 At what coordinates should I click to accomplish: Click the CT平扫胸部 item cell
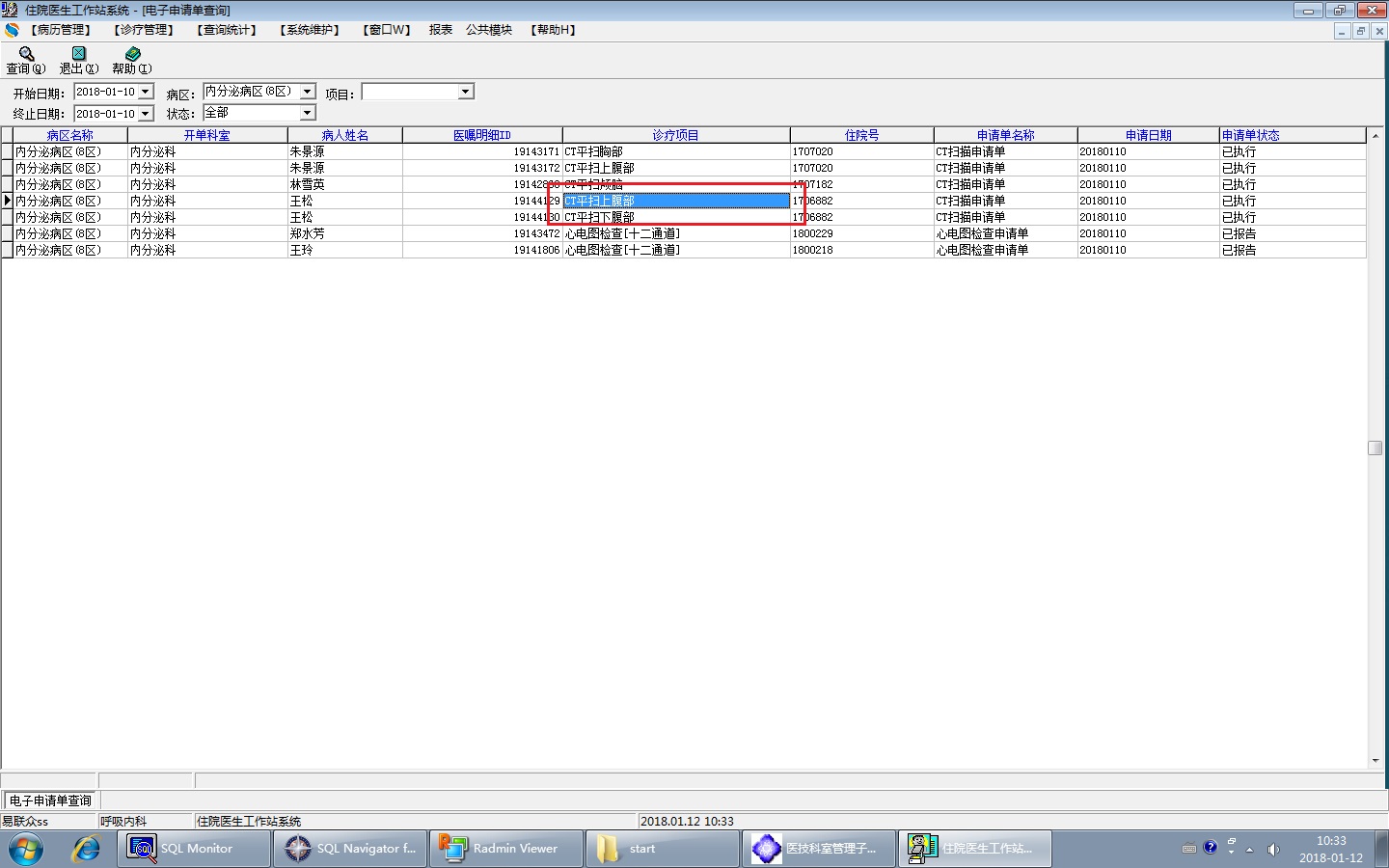tap(676, 151)
